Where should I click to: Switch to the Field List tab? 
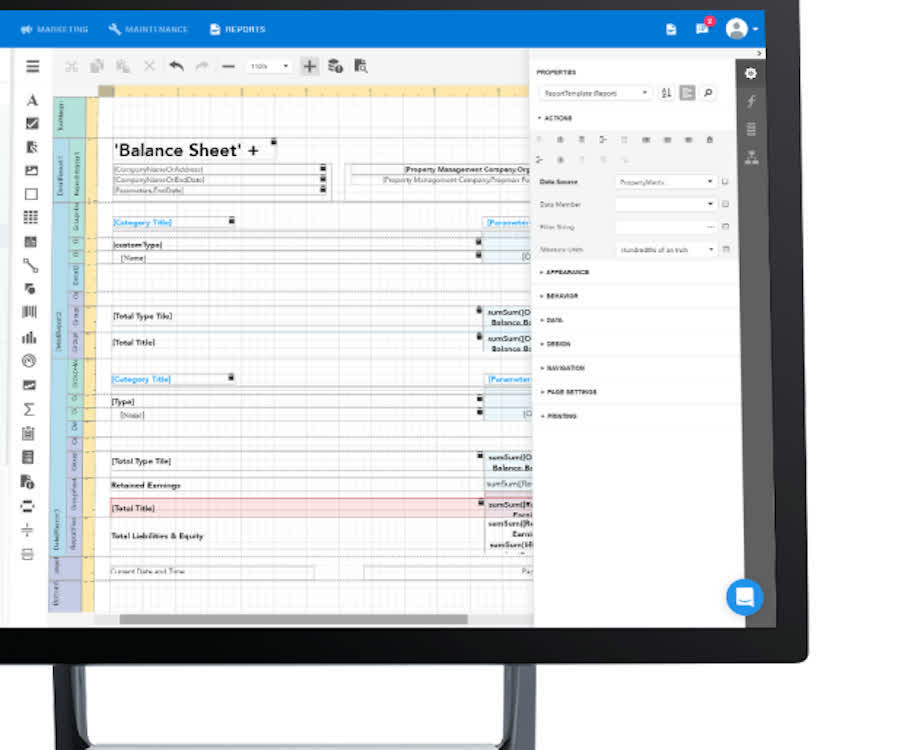(751, 129)
